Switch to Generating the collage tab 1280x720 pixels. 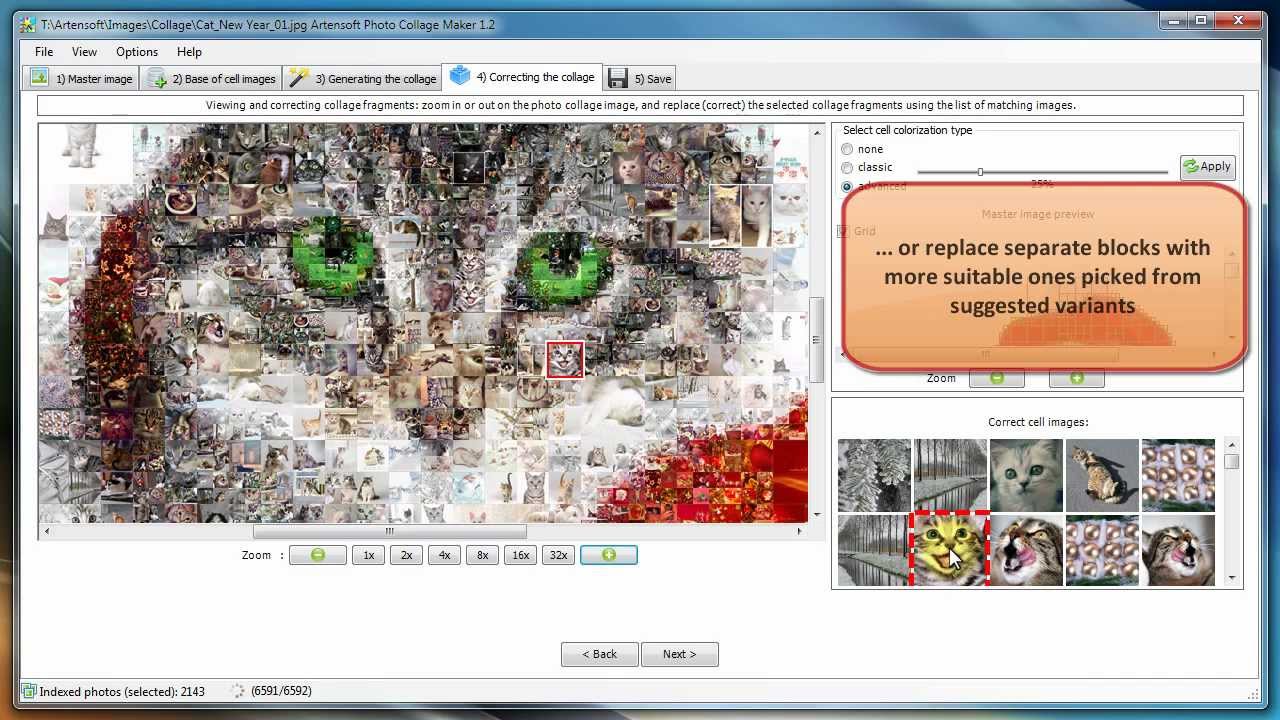pos(362,78)
